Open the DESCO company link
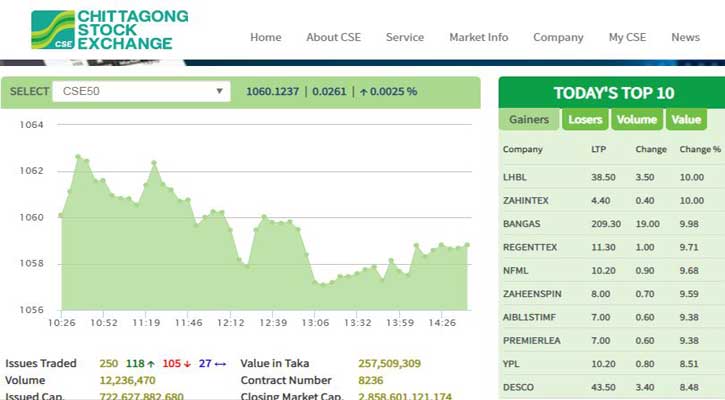725x400 pixels. (518, 388)
